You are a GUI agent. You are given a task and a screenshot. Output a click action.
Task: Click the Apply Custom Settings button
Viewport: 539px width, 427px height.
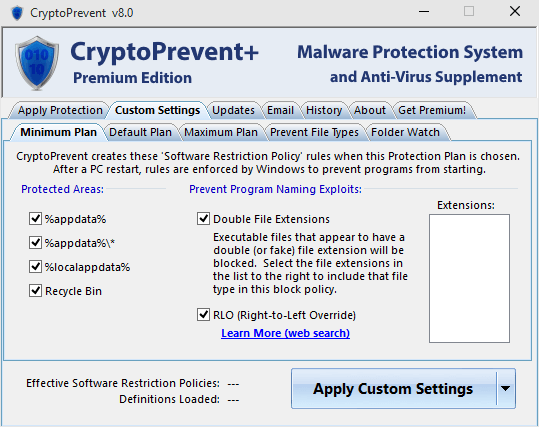(x=393, y=388)
